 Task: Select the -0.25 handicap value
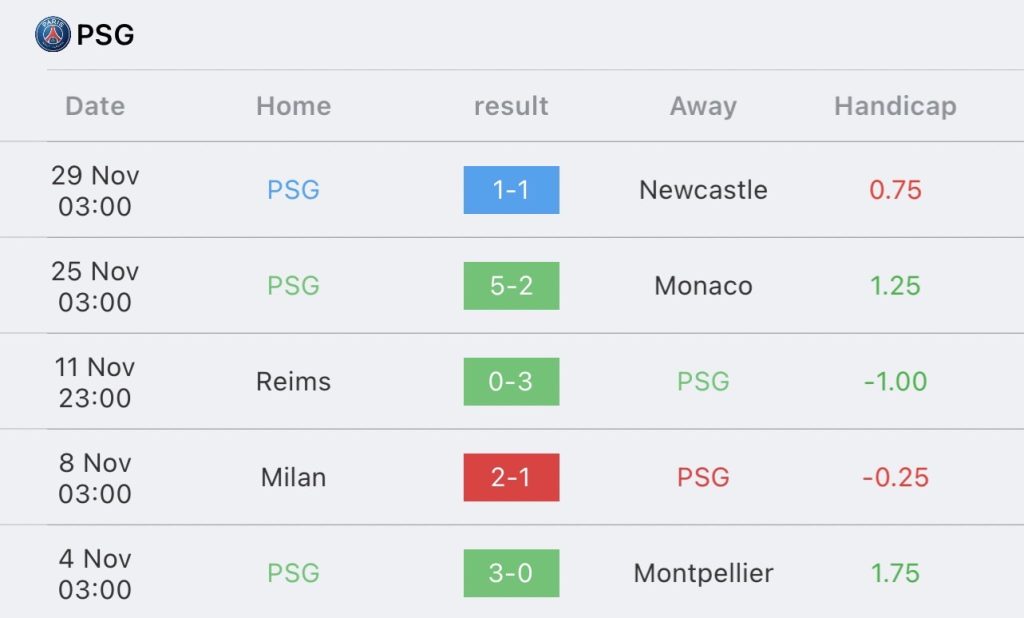point(895,478)
